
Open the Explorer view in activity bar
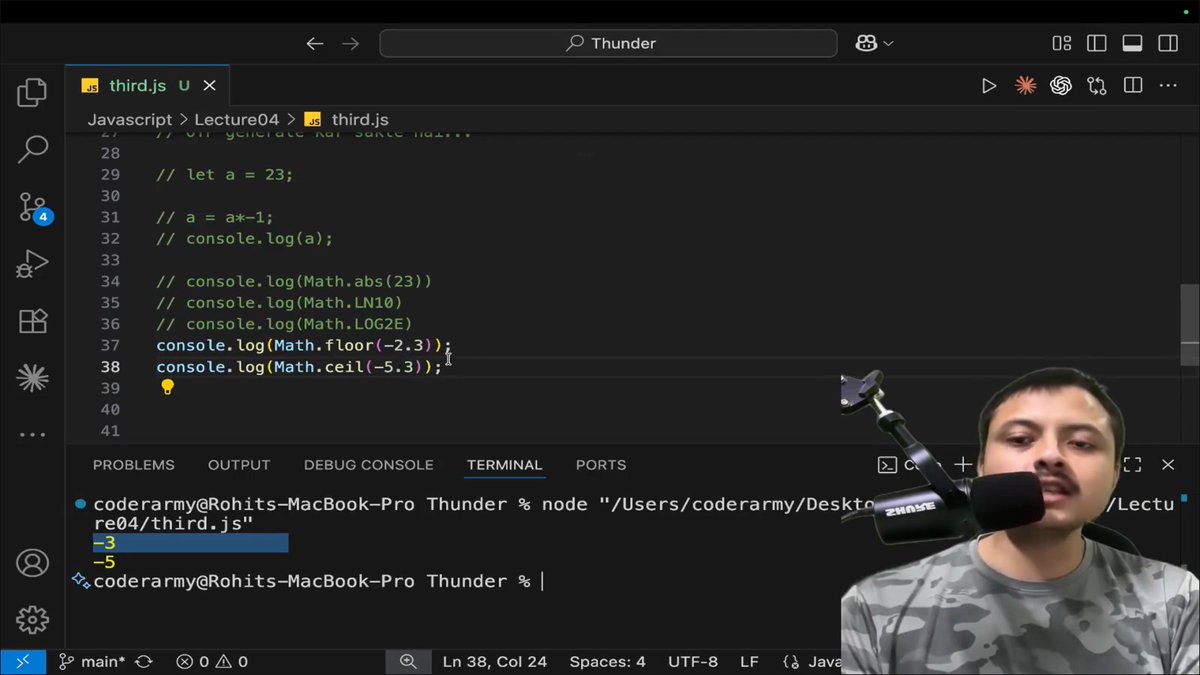[32, 93]
